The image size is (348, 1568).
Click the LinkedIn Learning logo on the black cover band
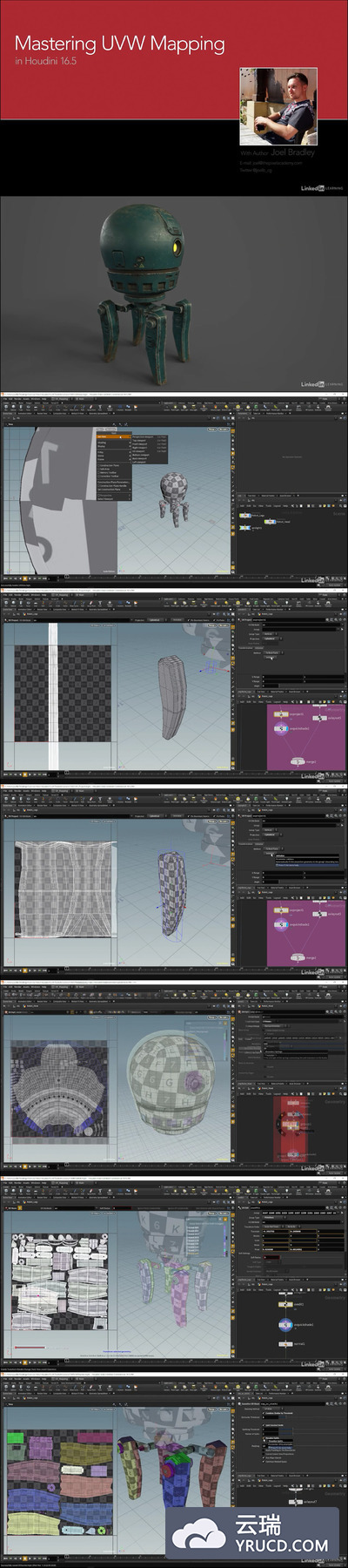click(x=322, y=188)
